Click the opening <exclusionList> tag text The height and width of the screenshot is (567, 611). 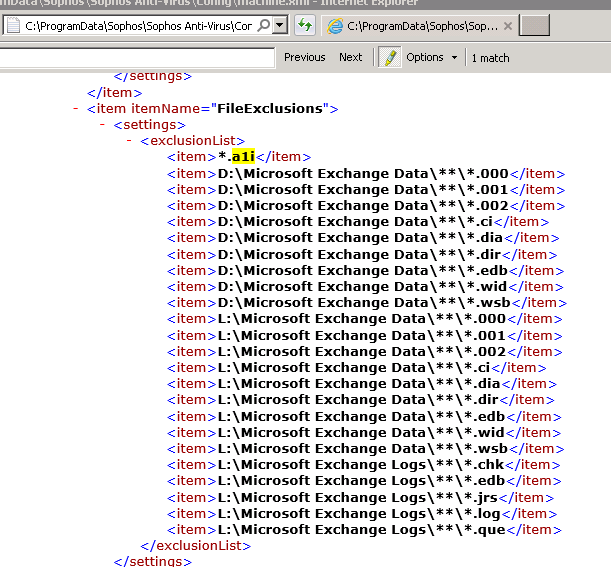coord(192,141)
